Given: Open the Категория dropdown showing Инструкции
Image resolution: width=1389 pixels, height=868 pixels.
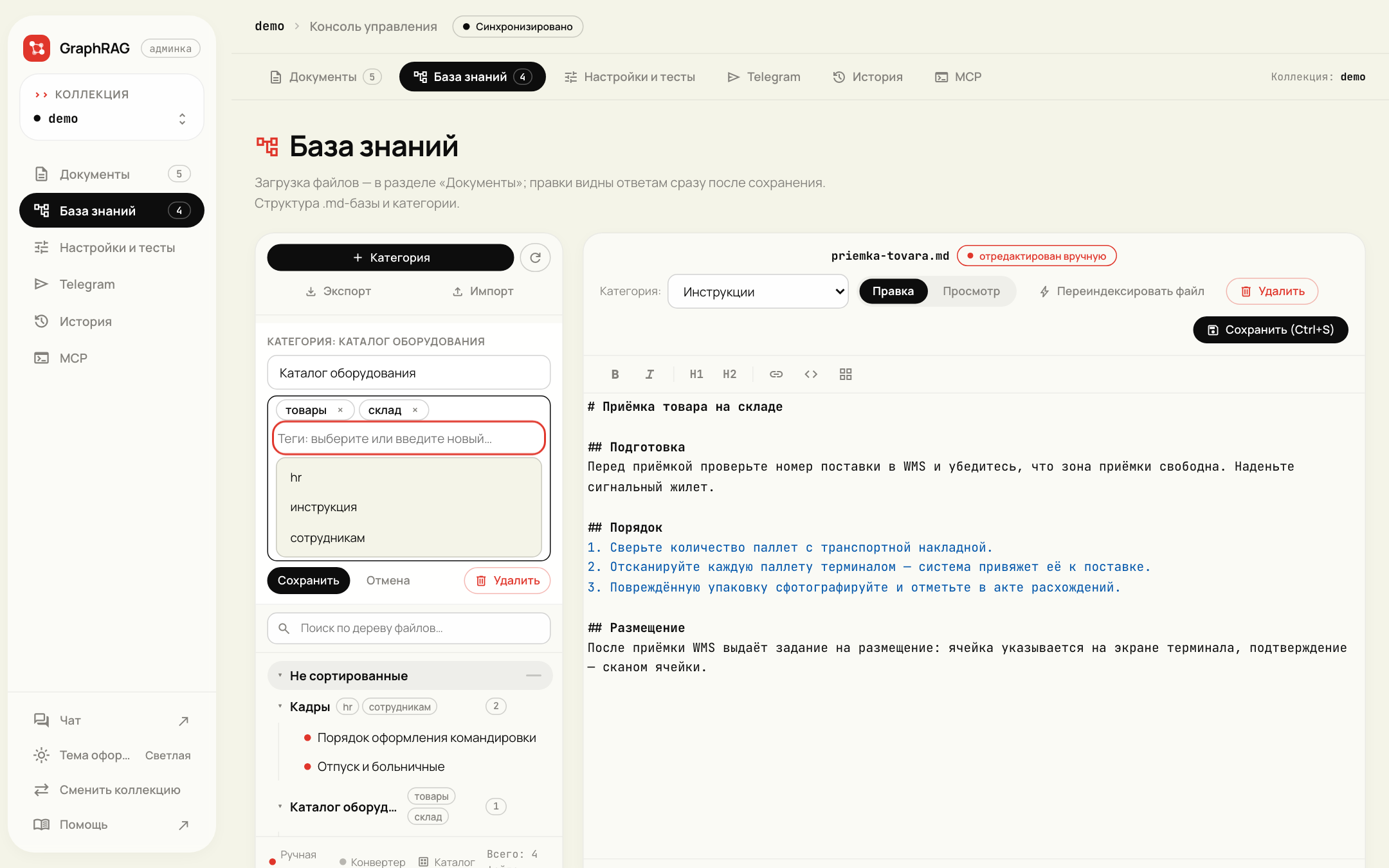Looking at the screenshot, I should (x=758, y=292).
